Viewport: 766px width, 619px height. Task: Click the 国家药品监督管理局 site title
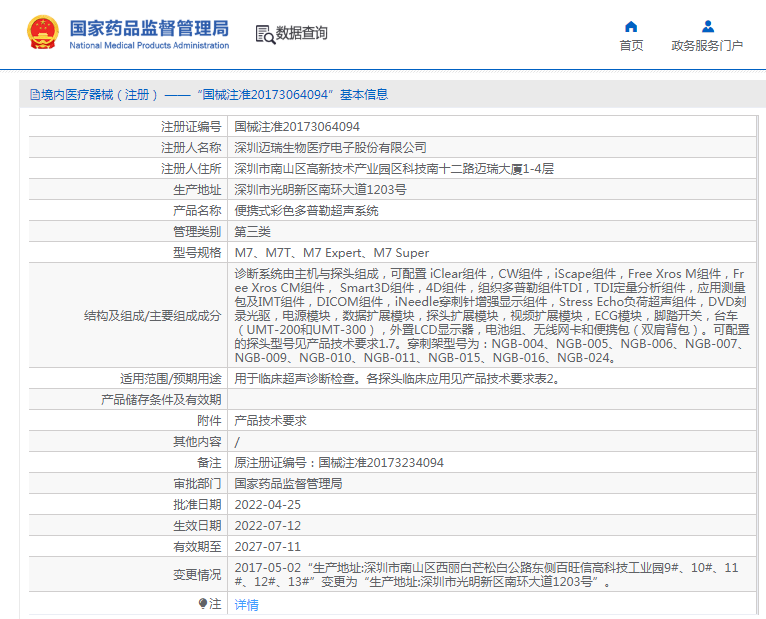click(149, 27)
